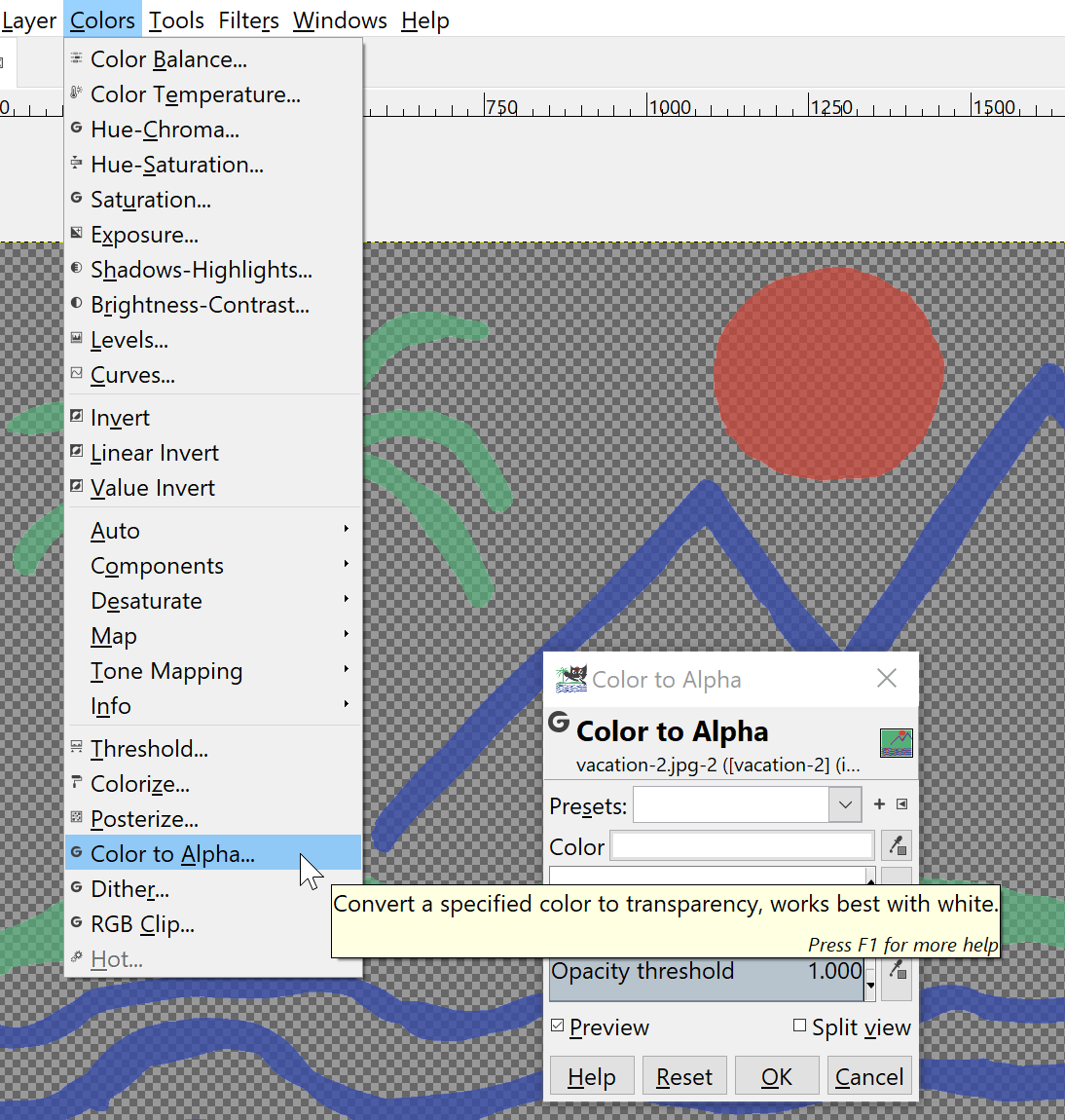Click the Curves menu icon
1065x1120 pixels.
click(x=77, y=374)
